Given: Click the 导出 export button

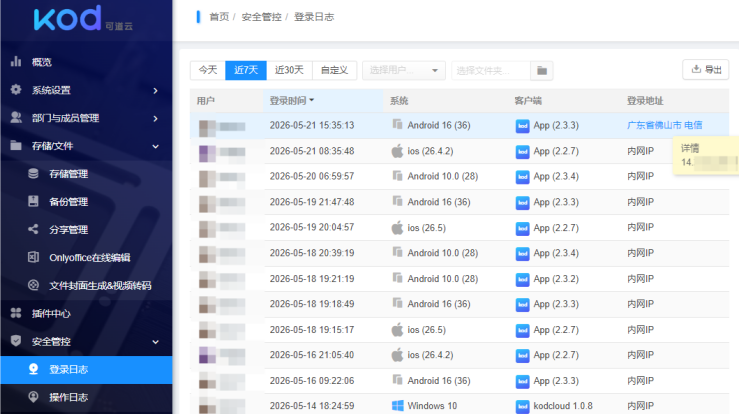Looking at the screenshot, I should pos(706,70).
